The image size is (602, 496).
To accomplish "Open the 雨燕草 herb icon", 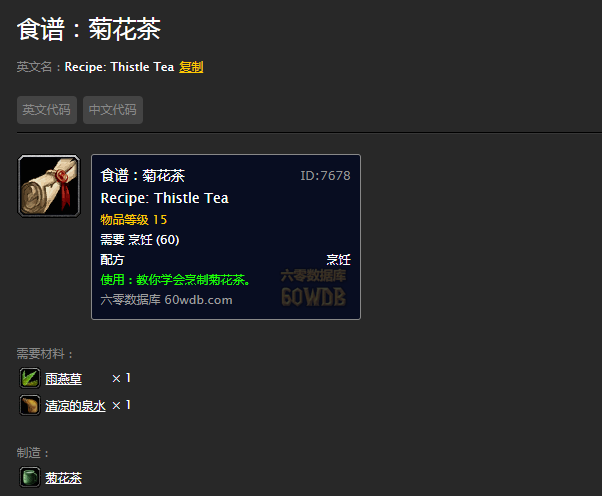I will (x=30, y=378).
